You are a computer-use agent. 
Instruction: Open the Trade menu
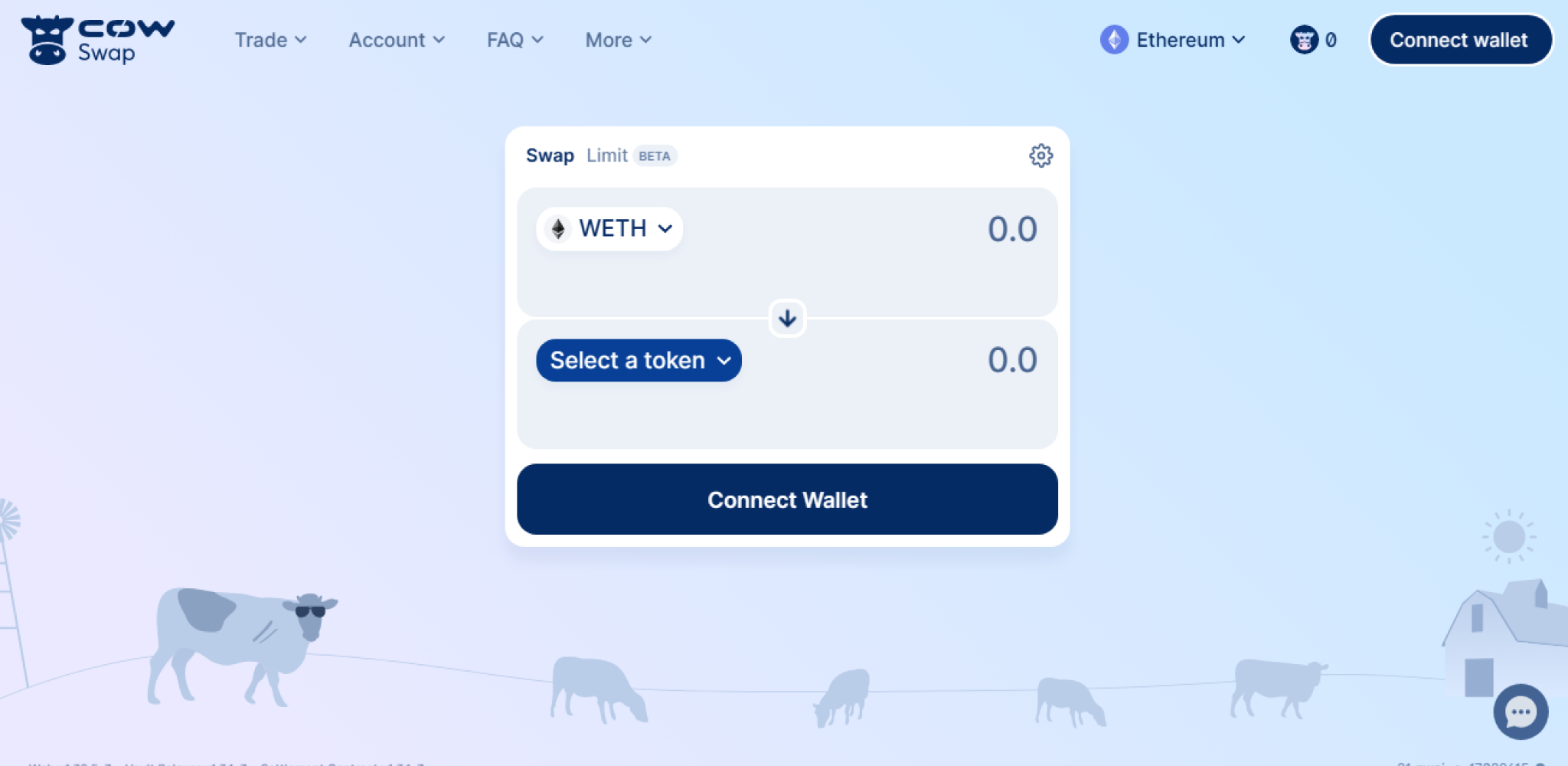point(270,40)
